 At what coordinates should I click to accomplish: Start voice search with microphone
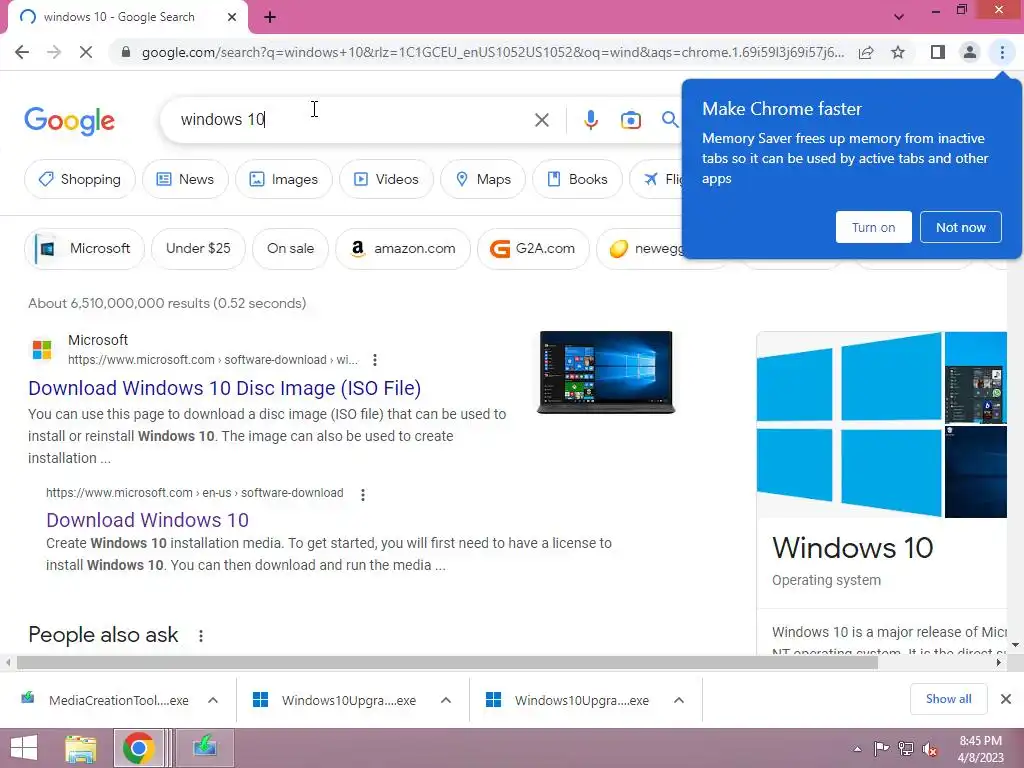[591, 120]
